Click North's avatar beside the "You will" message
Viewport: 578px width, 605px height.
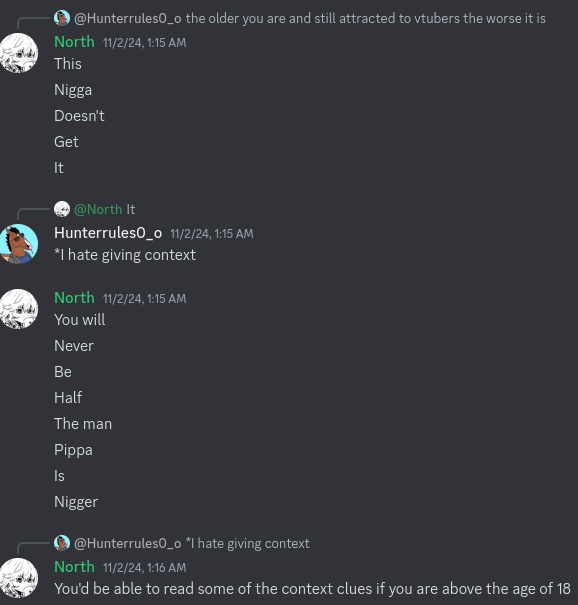pos(19,309)
